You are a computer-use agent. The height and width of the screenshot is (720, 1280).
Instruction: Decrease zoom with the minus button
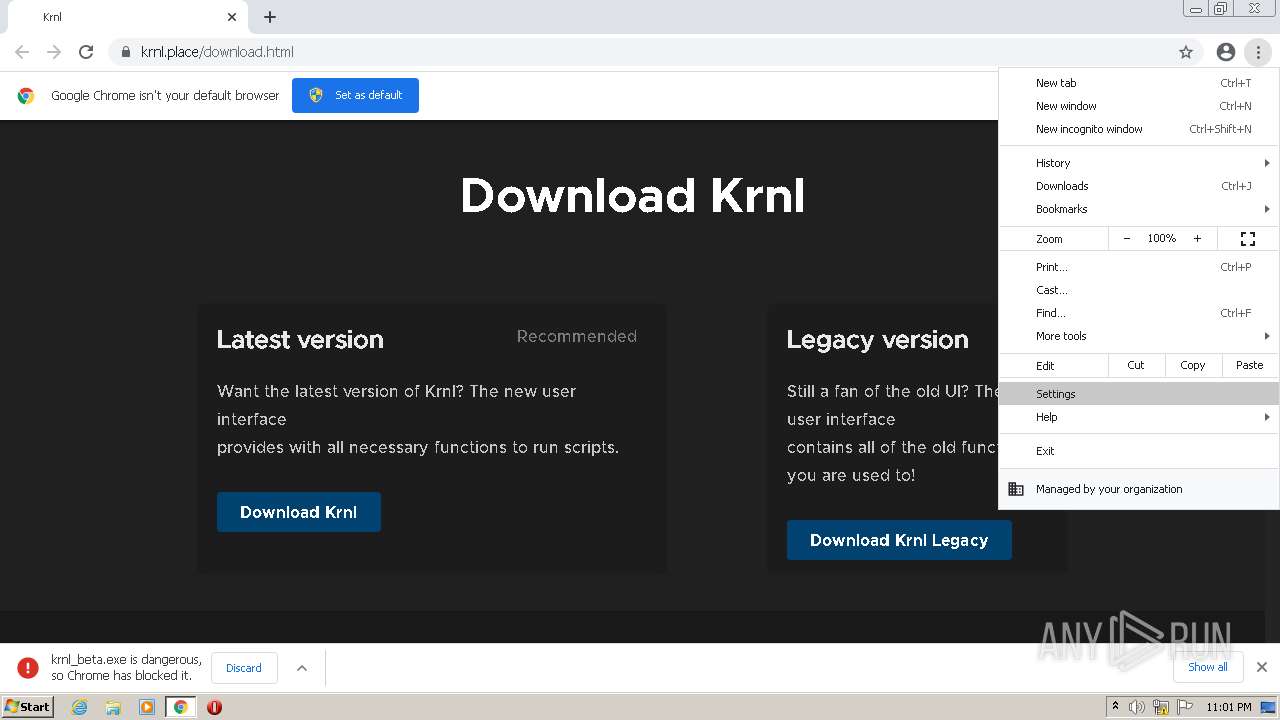click(x=1127, y=239)
